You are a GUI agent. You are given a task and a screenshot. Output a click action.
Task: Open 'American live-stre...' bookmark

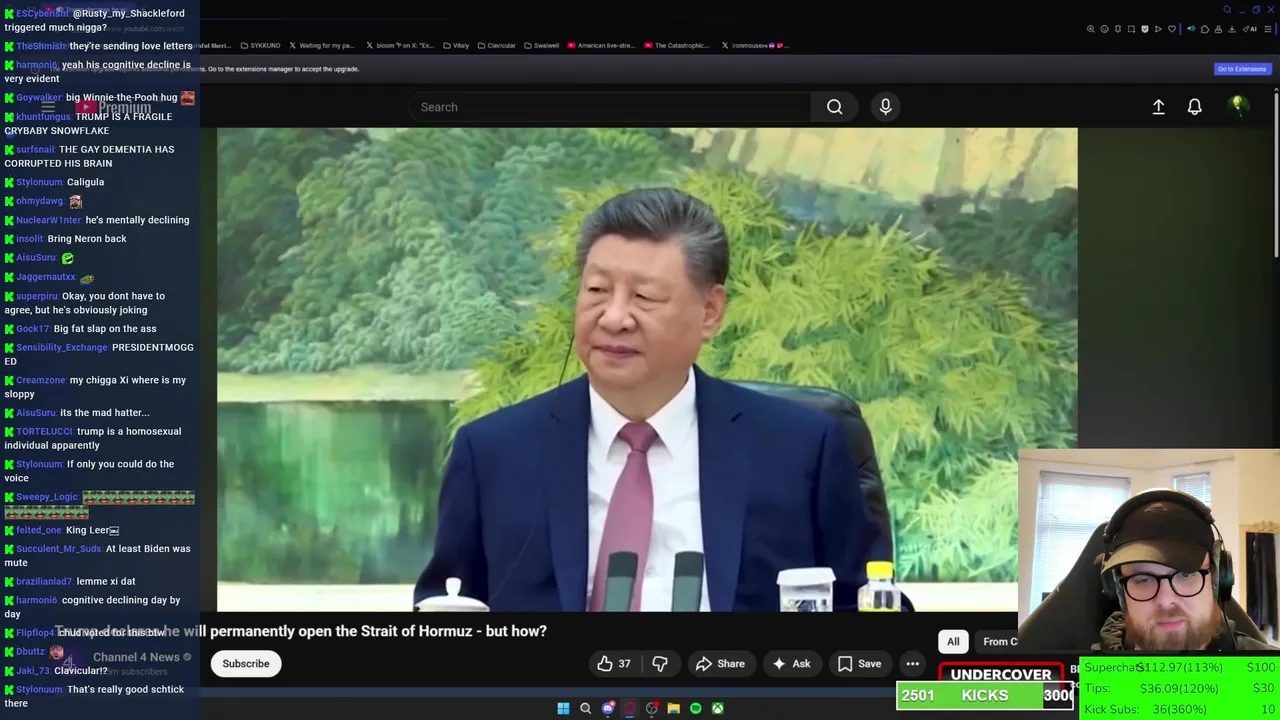coord(602,45)
